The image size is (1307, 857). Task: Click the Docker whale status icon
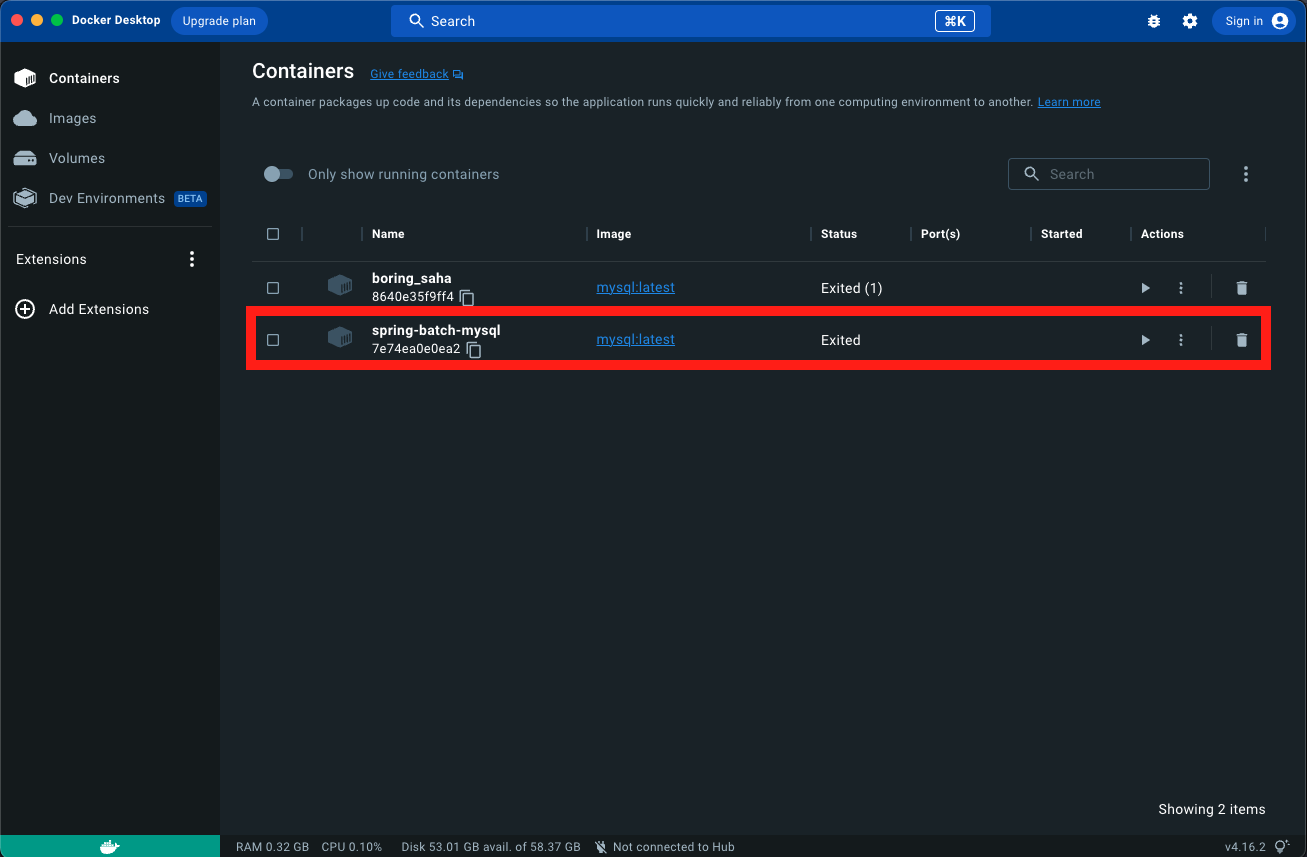(110, 847)
